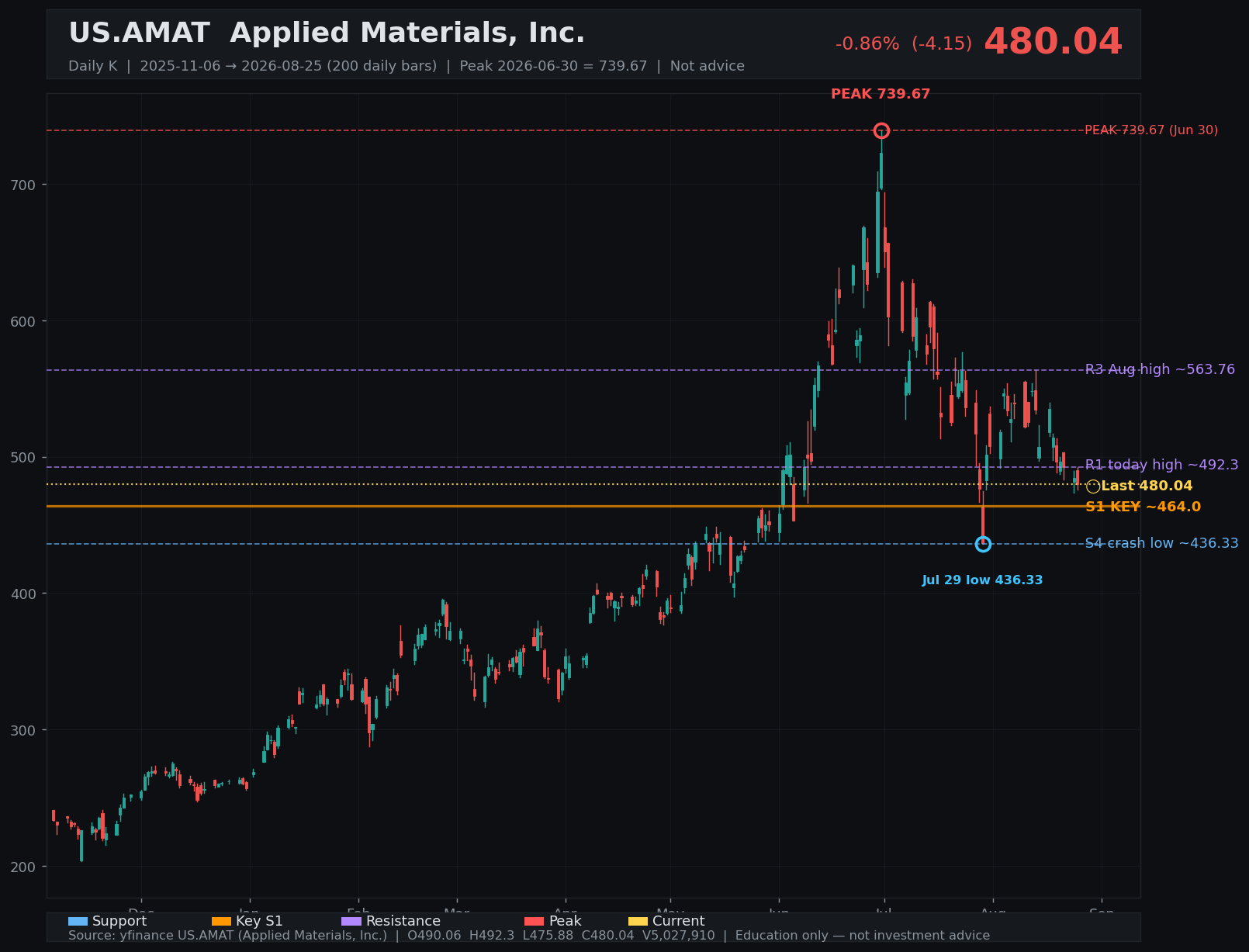Click the purple Resistance legend swatch
The width and height of the screenshot is (1249, 952).
(x=351, y=922)
